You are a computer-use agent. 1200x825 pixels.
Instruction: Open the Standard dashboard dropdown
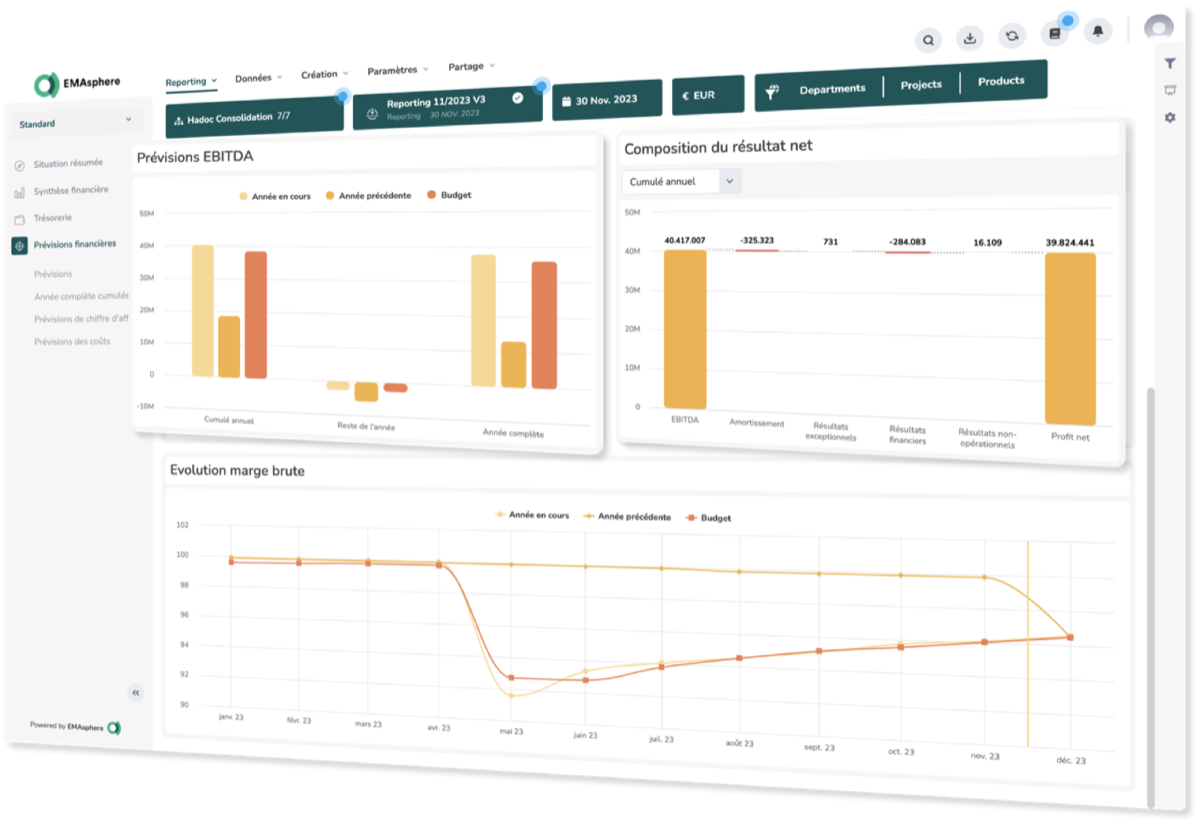(x=76, y=123)
